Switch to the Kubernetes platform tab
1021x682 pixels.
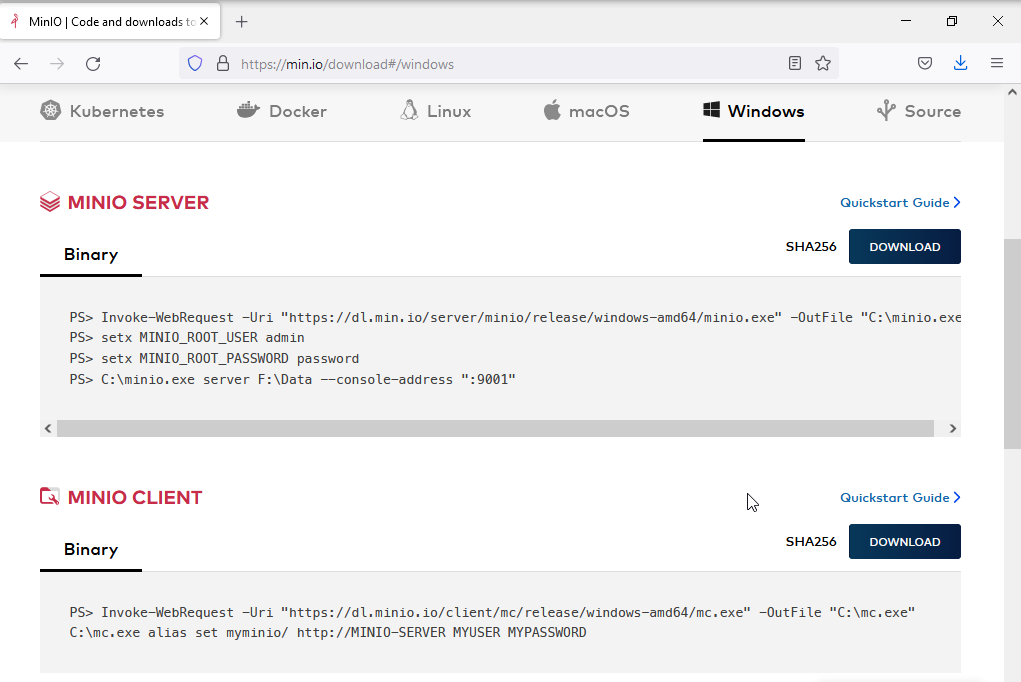click(102, 111)
